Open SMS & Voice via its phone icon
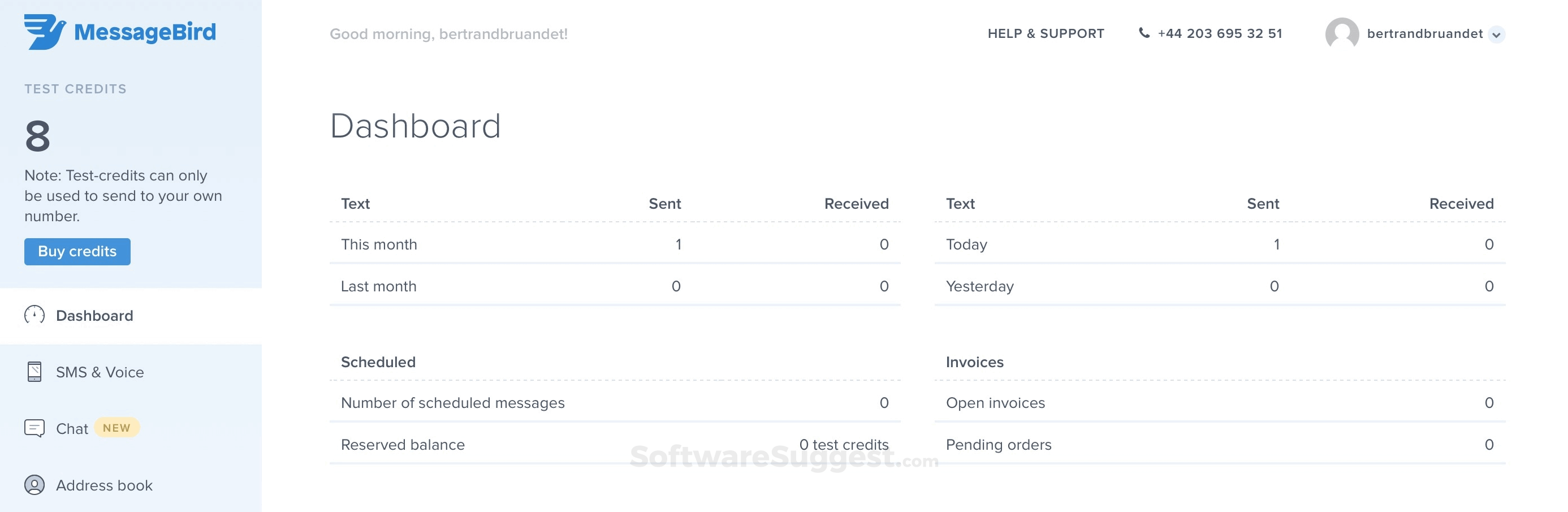Viewport: 1568px width, 512px height. (34, 372)
